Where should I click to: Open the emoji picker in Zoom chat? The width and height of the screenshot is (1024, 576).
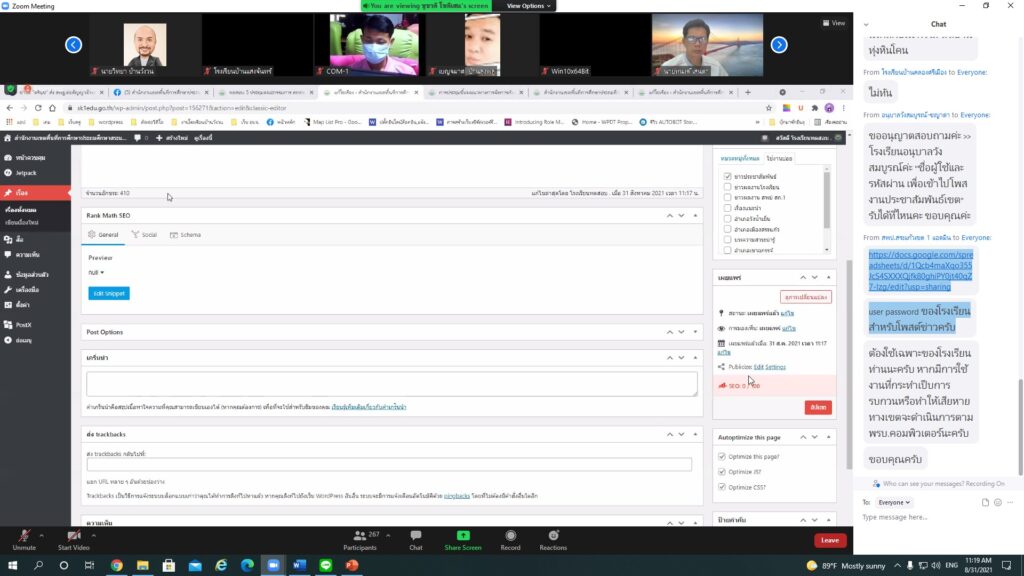(997, 502)
